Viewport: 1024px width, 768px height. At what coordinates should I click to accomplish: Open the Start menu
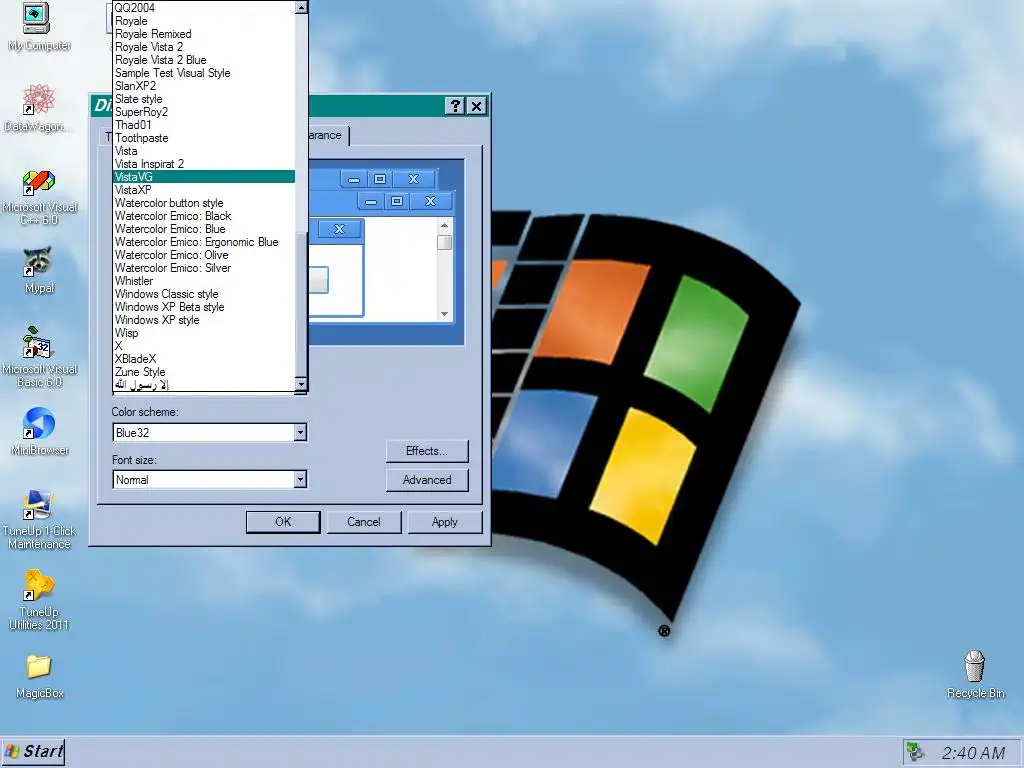[33, 752]
